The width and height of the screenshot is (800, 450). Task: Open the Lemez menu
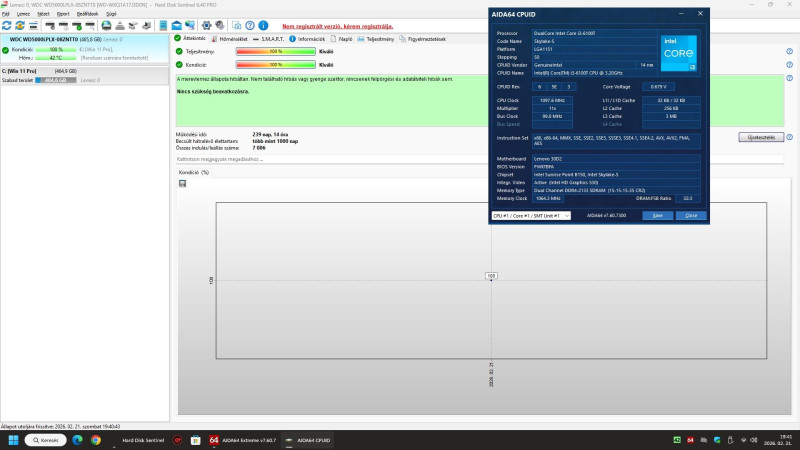pyautogui.click(x=23, y=14)
